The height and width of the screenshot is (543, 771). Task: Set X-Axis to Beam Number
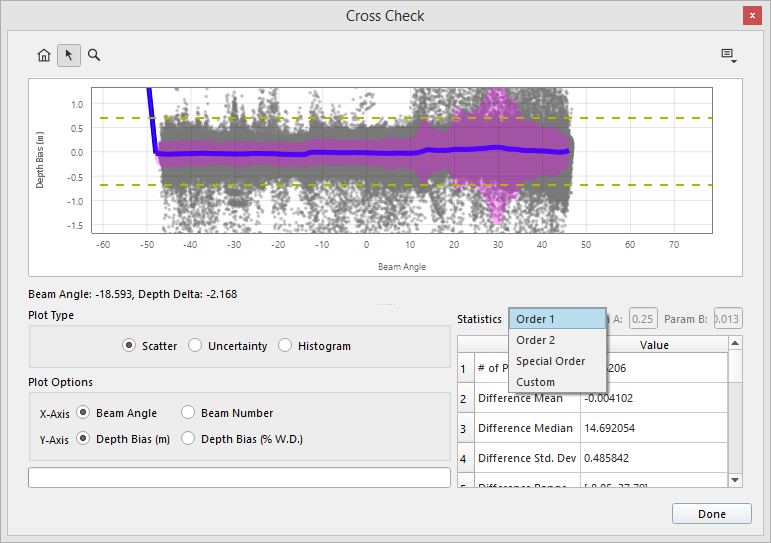(188, 413)
